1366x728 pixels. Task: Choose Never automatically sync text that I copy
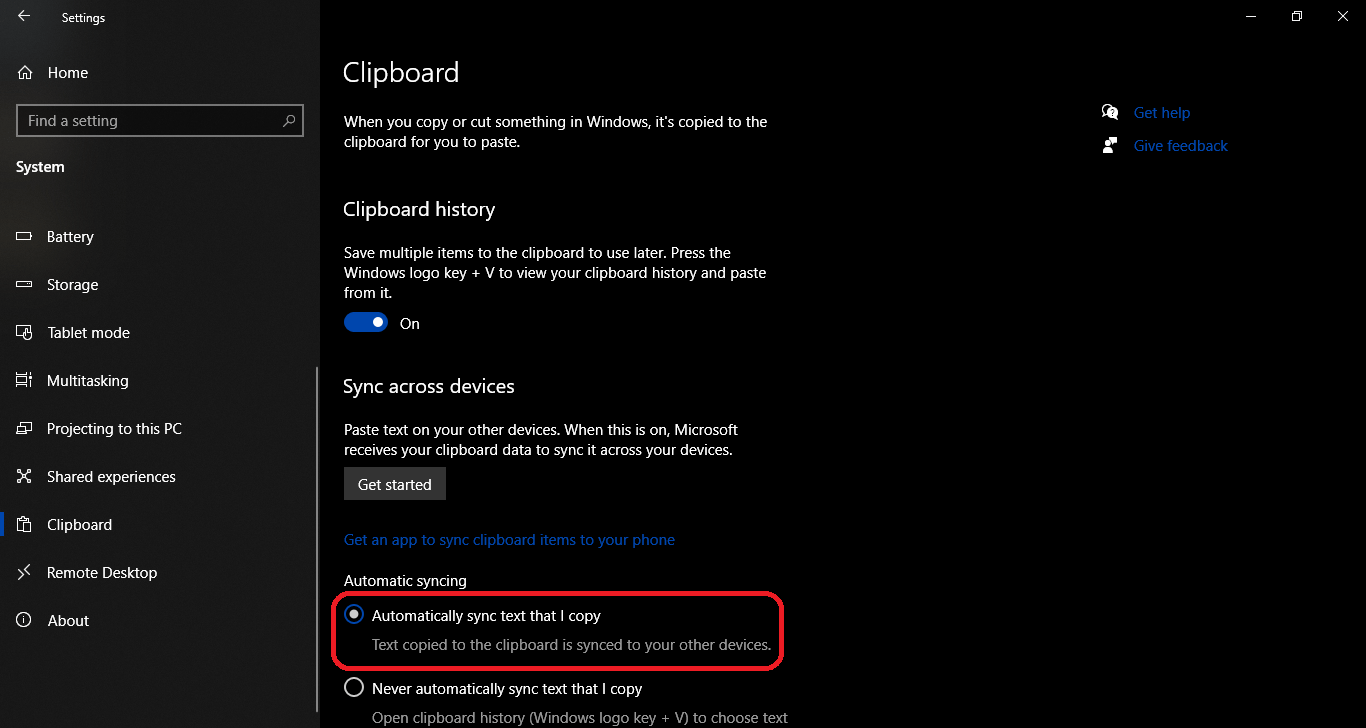pyautogui.click(x=353, y=687)
